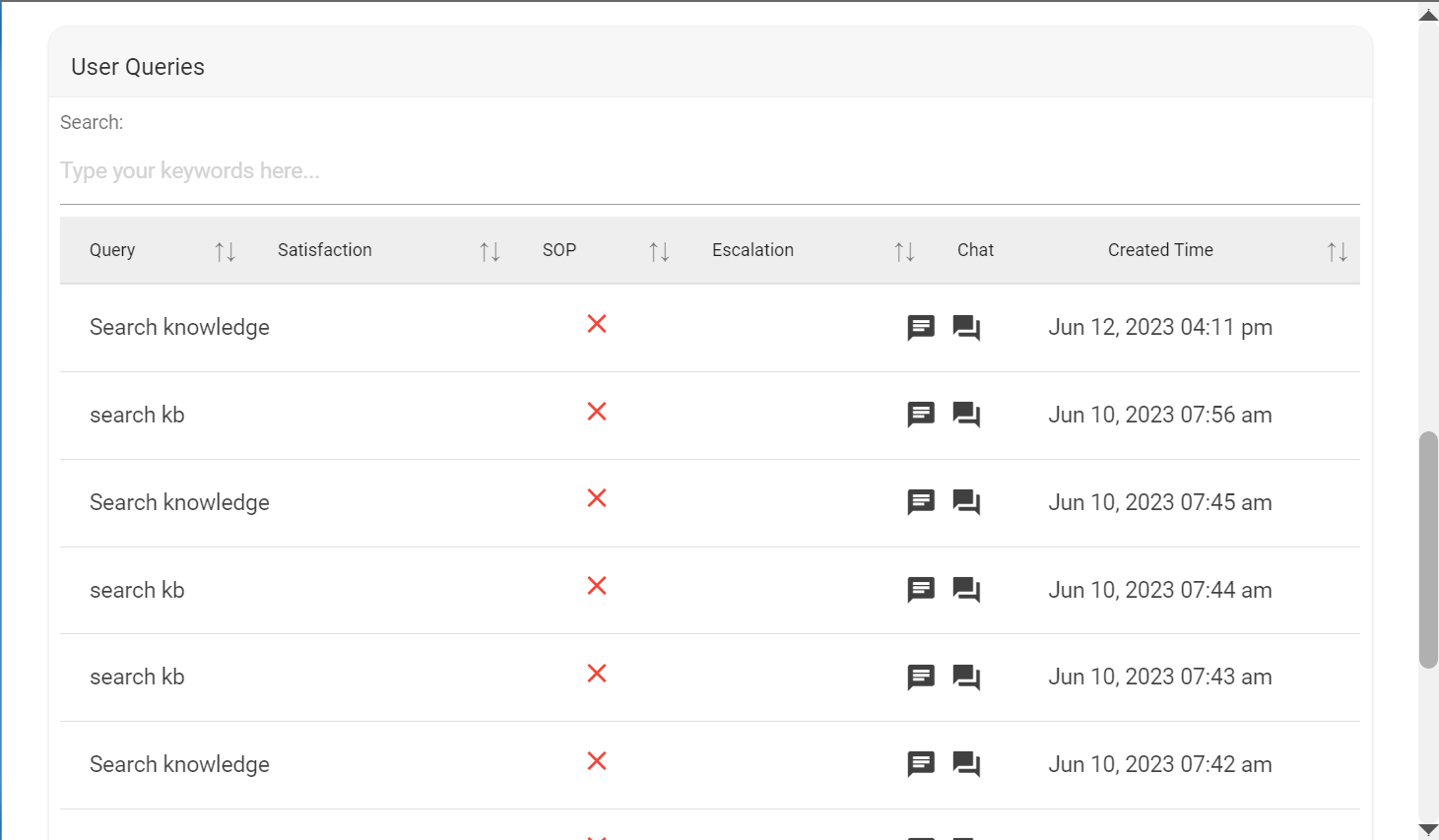Click the vertical scrollbar thumb
This screenshot has height=840, width=1439.
coord(1428,549)
